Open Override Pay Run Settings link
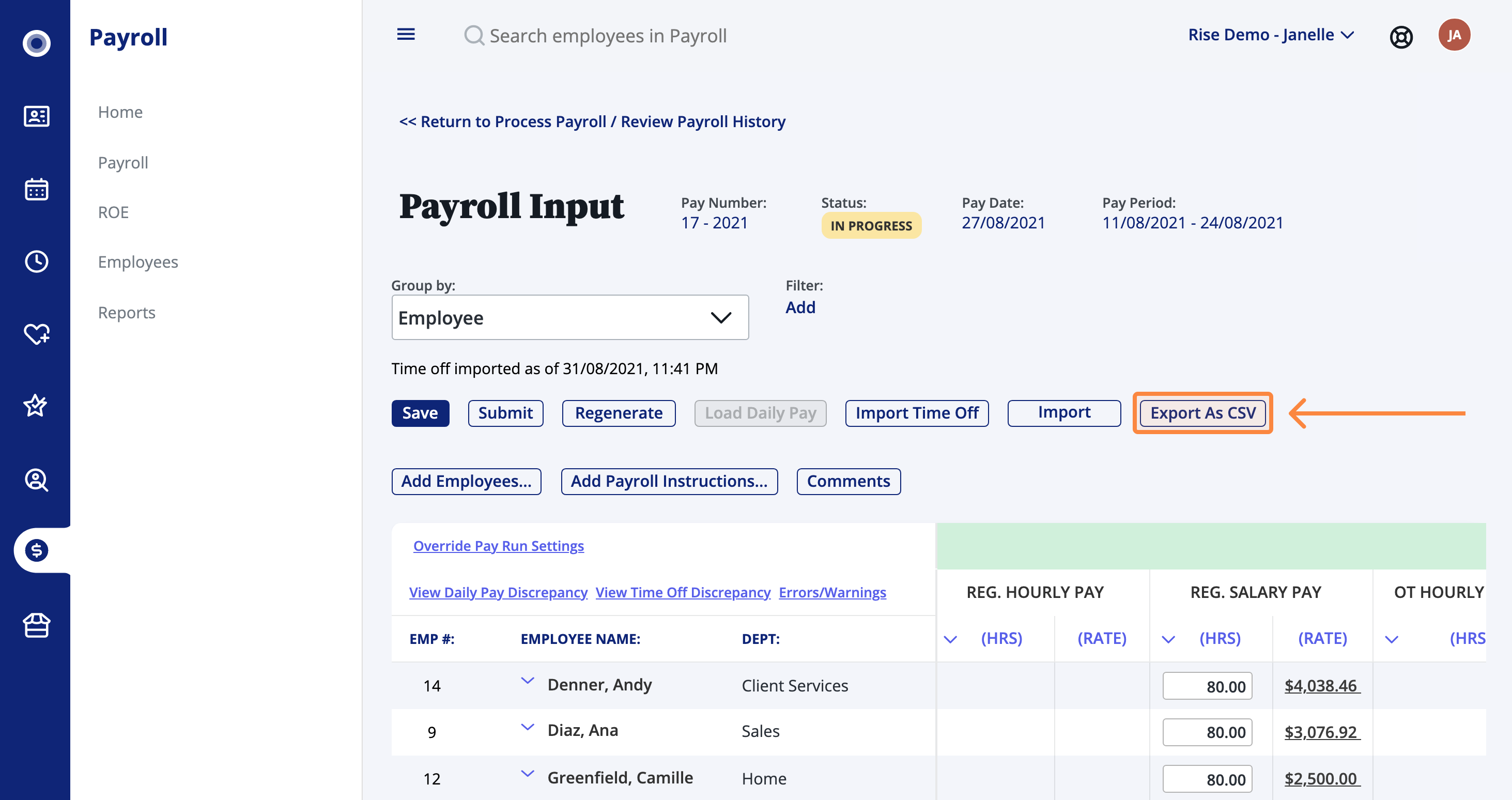1512x800 pixels. pyautogui.click(x=498, y=546)
